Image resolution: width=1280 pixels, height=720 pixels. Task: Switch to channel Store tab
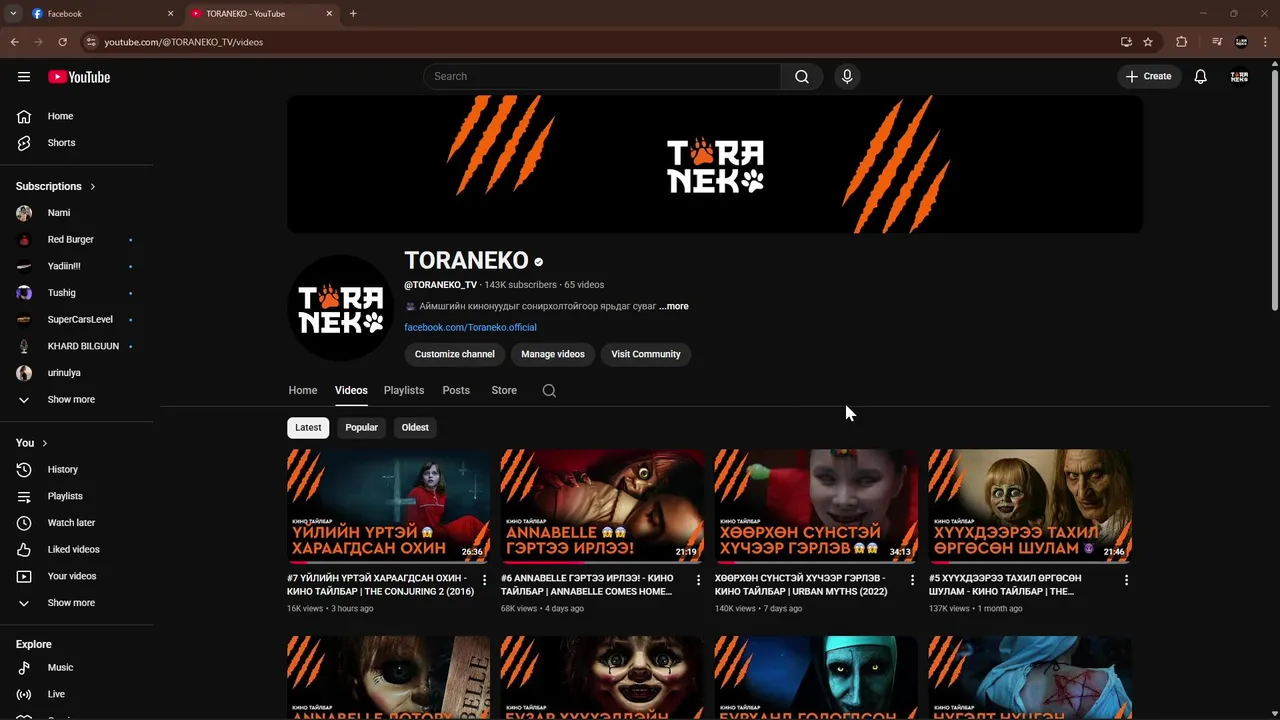click(504, 391)
